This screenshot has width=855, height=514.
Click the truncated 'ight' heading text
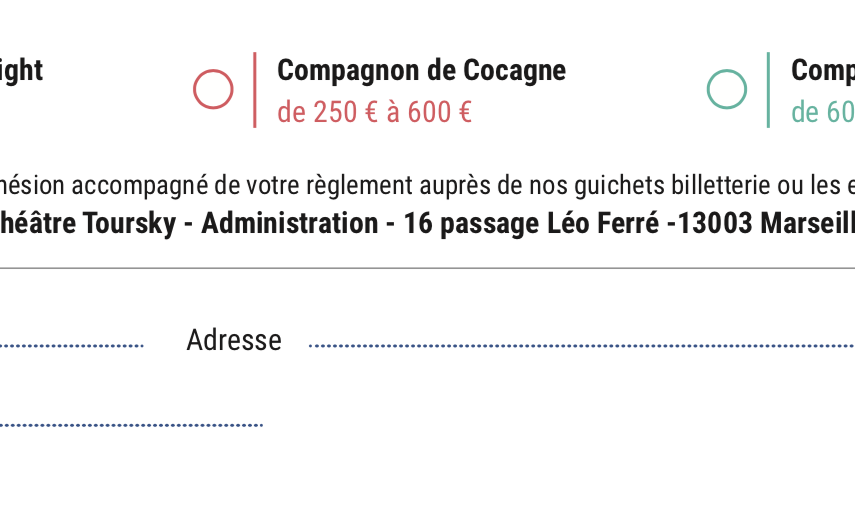[21, 70]
